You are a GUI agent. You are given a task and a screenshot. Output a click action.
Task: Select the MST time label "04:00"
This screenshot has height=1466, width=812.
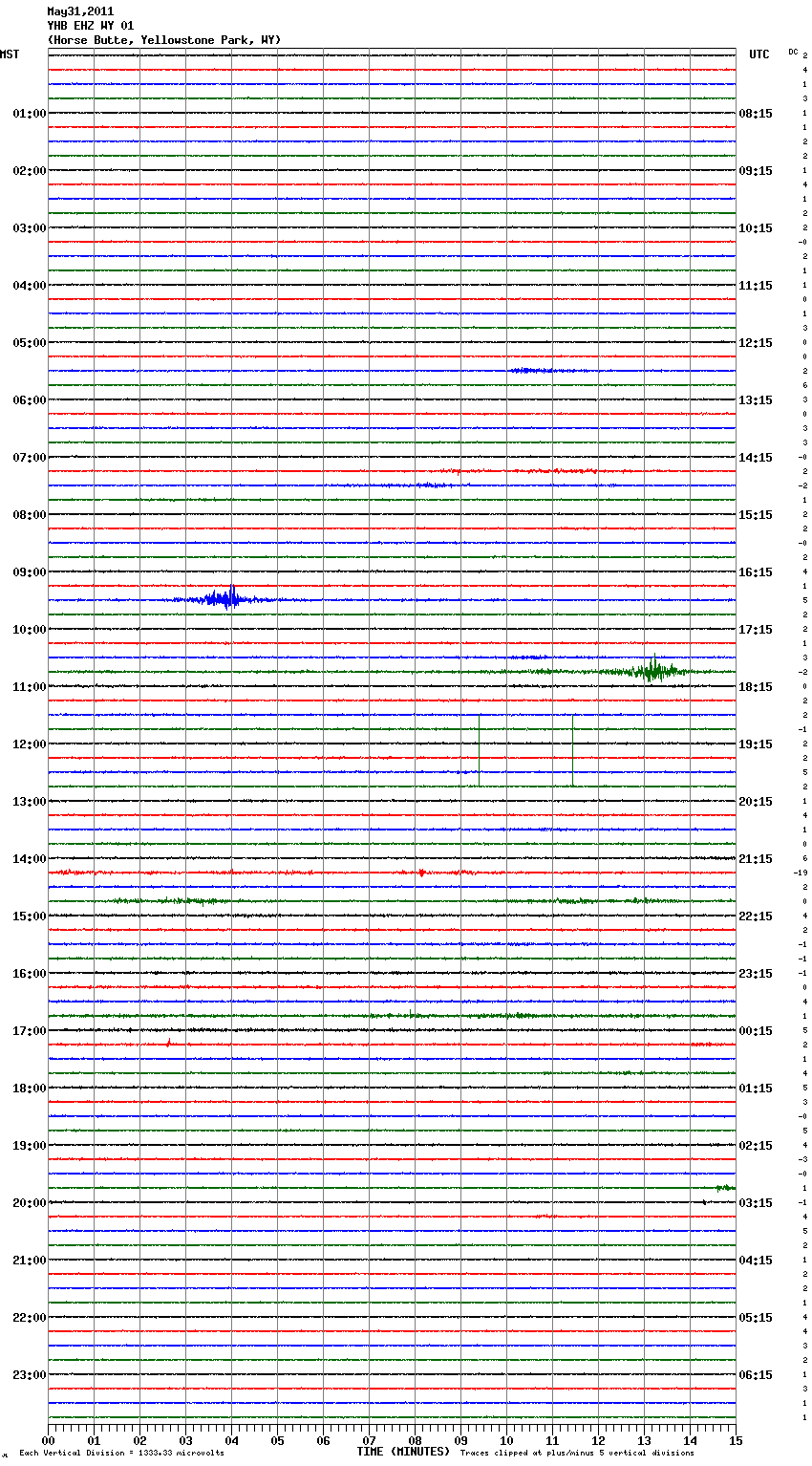click(30, 286)
